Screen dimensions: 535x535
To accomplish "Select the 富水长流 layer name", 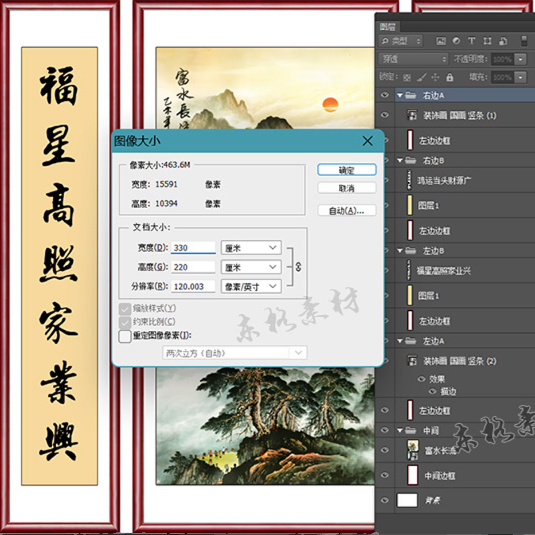I will click(440, 450).
